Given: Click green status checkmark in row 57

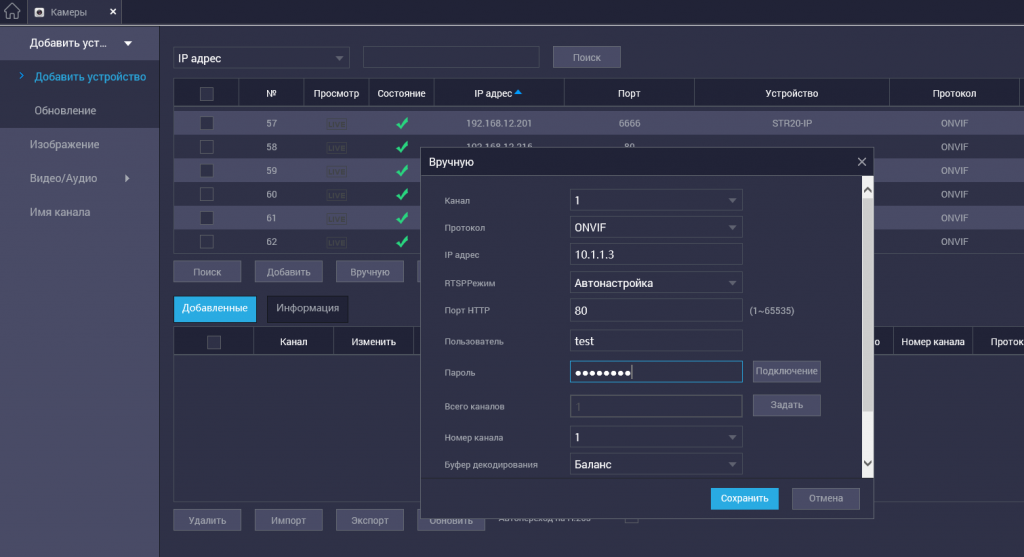Looking at the screenshot, I should coord(402,124).
